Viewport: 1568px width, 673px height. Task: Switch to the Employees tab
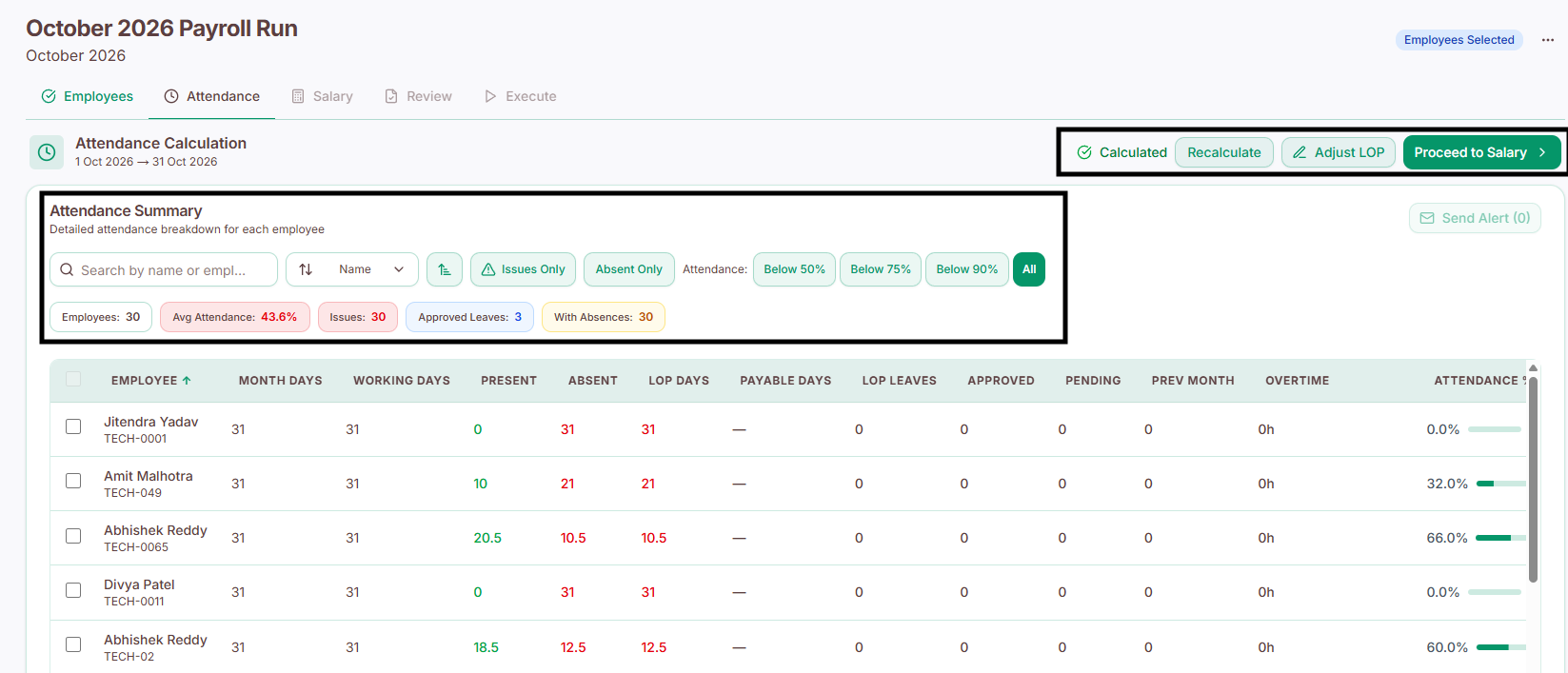coord(87,96)
